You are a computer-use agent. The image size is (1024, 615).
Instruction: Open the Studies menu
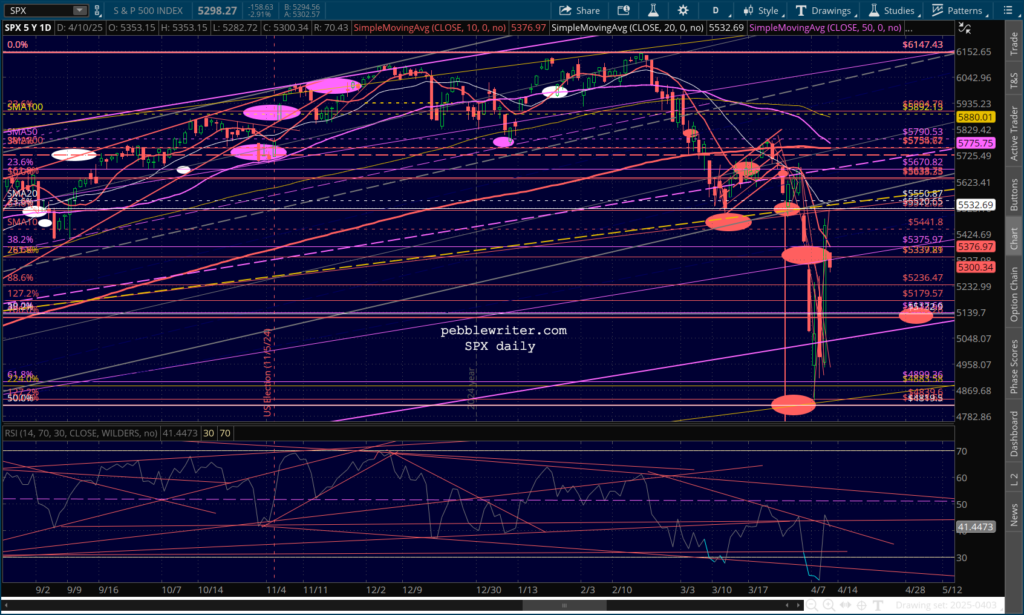[891, 10]
